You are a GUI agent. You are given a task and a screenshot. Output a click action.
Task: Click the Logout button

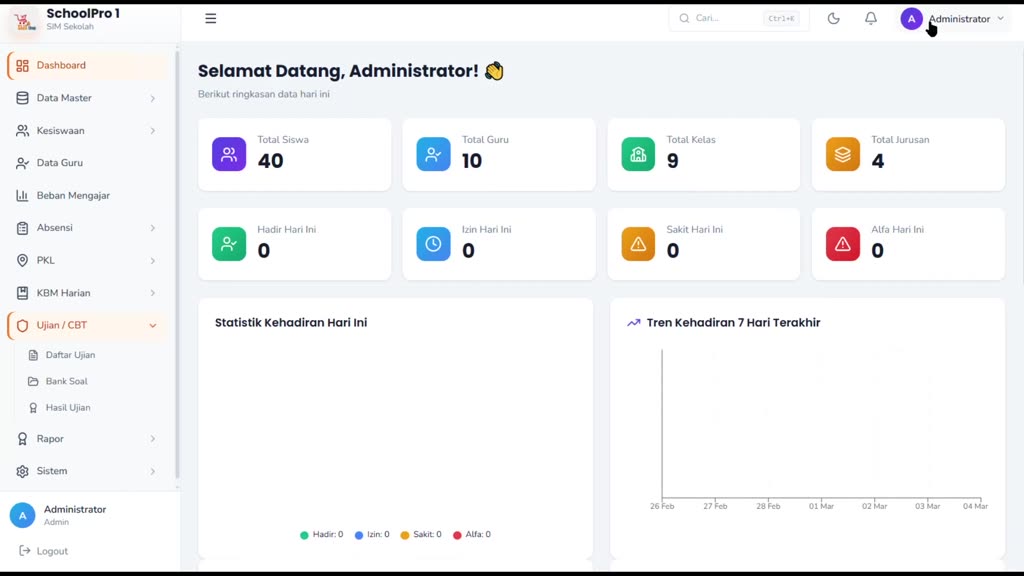click(x=43, y=551)
